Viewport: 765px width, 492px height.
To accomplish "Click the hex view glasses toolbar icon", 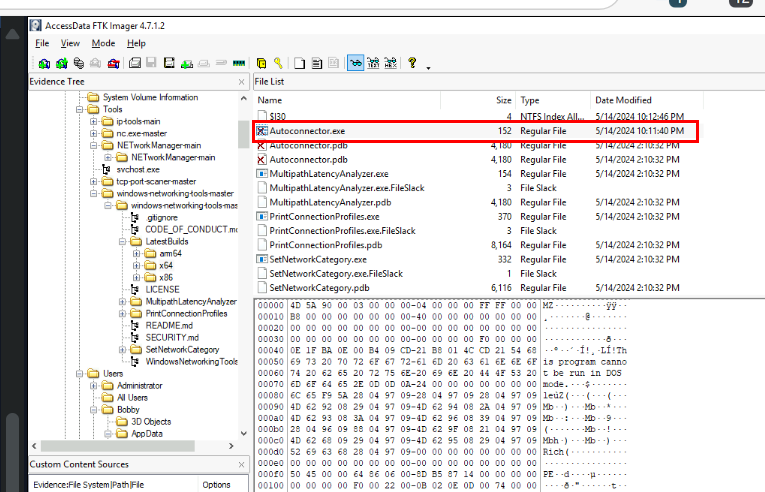I will click(x=355, y=64).
